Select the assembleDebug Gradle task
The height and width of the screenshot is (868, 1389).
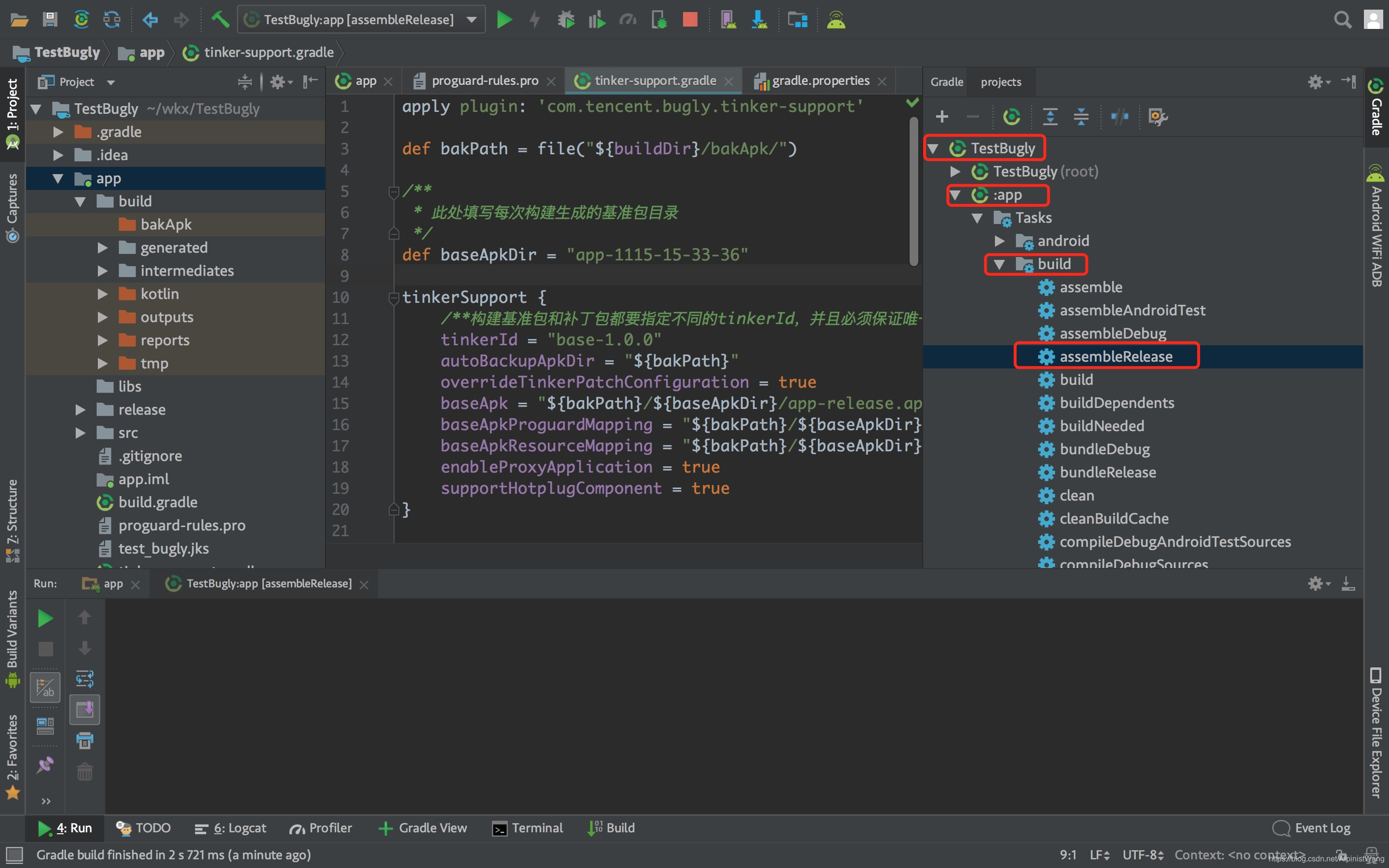click(1112, 334)
